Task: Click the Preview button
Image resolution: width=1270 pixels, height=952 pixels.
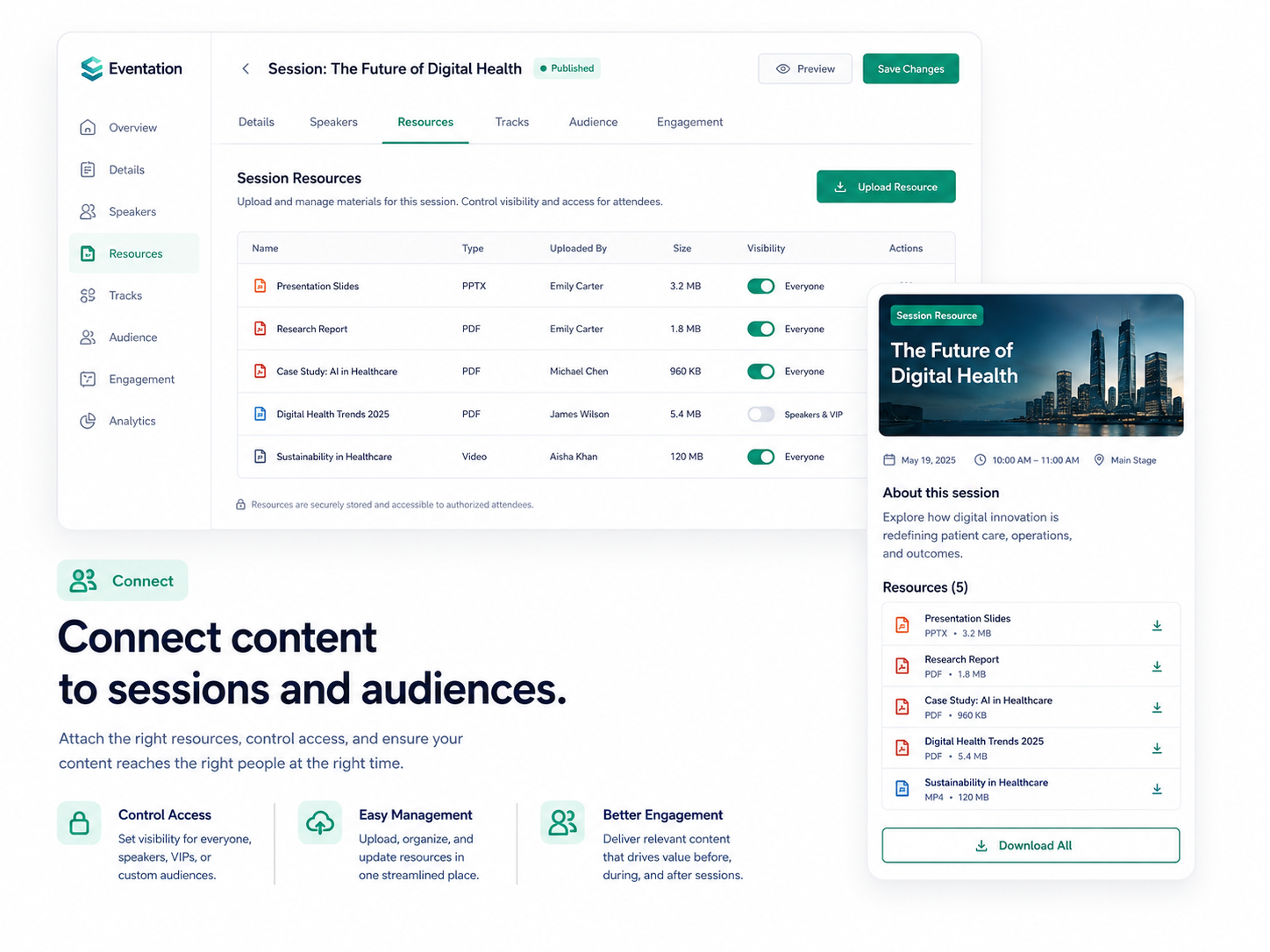Action: [805, 68]
